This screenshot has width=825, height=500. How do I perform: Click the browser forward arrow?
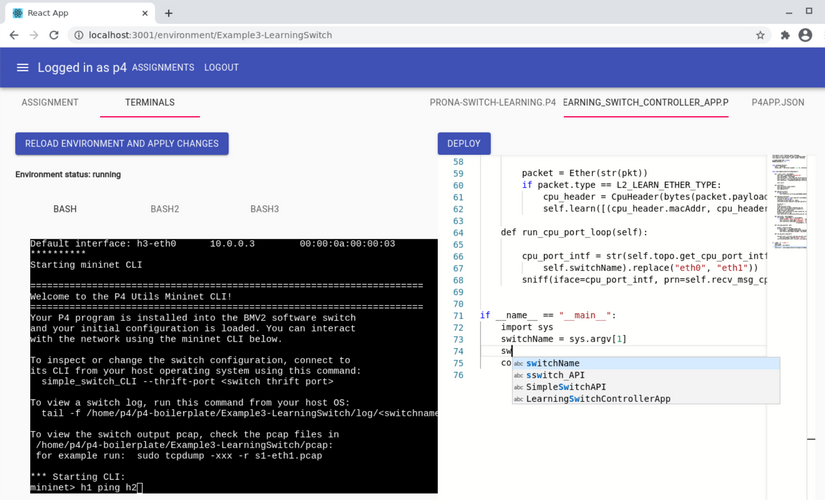point(34,35)
